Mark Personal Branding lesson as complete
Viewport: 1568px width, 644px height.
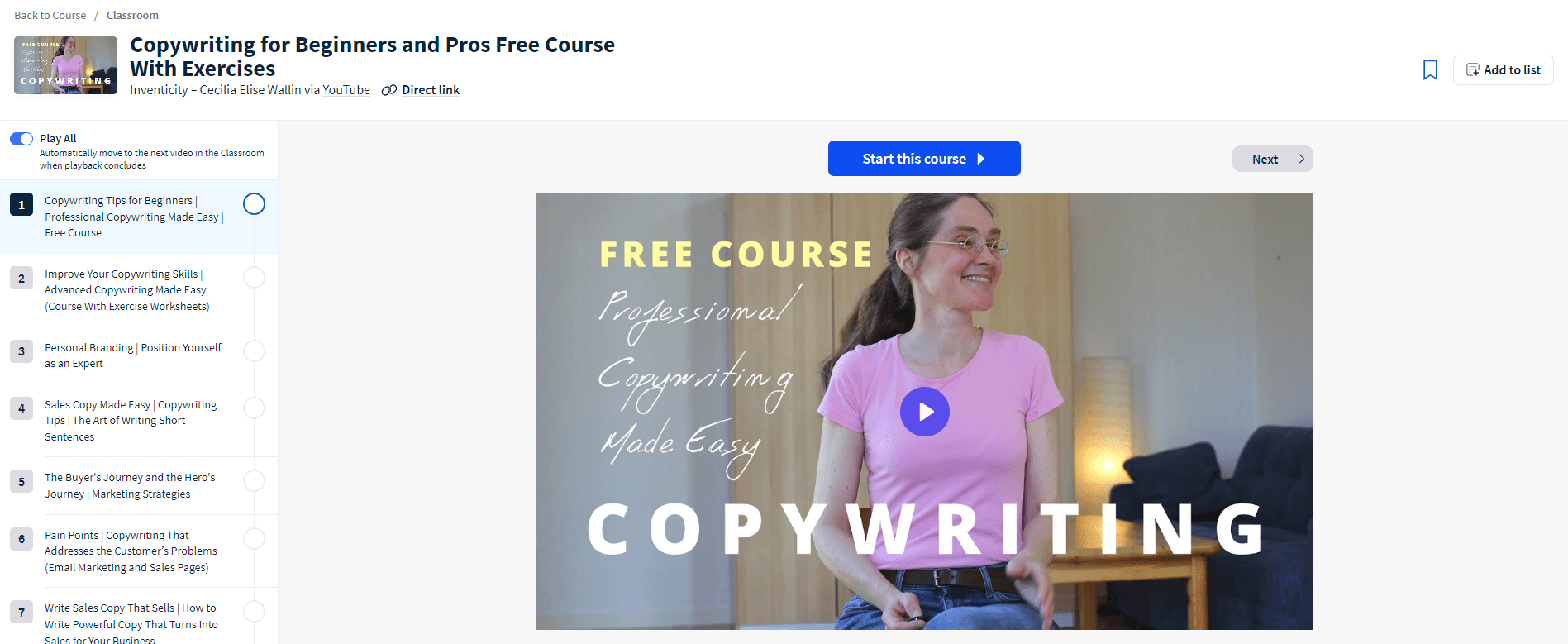(255, 351)
